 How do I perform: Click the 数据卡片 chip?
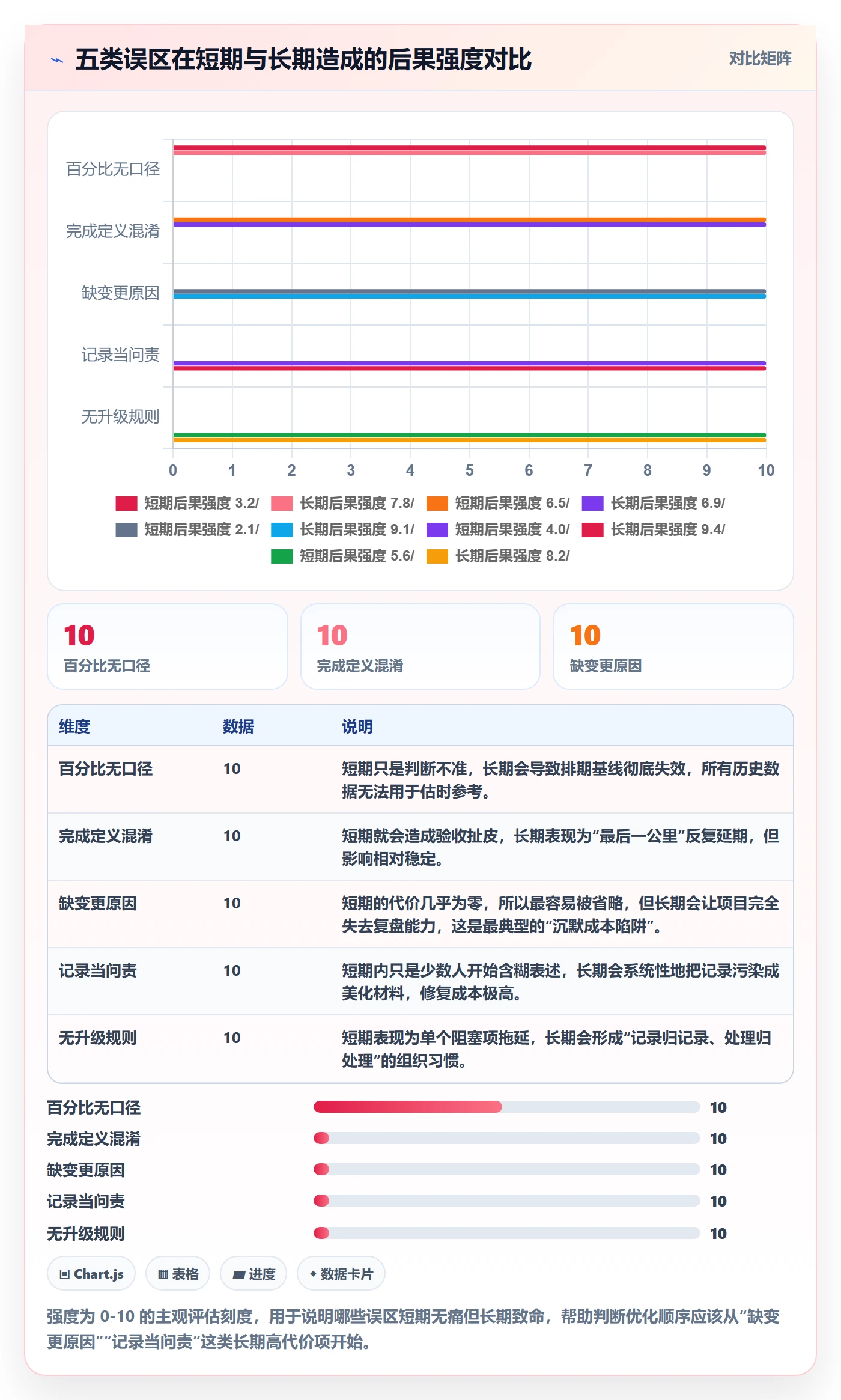click(341, 1273)
